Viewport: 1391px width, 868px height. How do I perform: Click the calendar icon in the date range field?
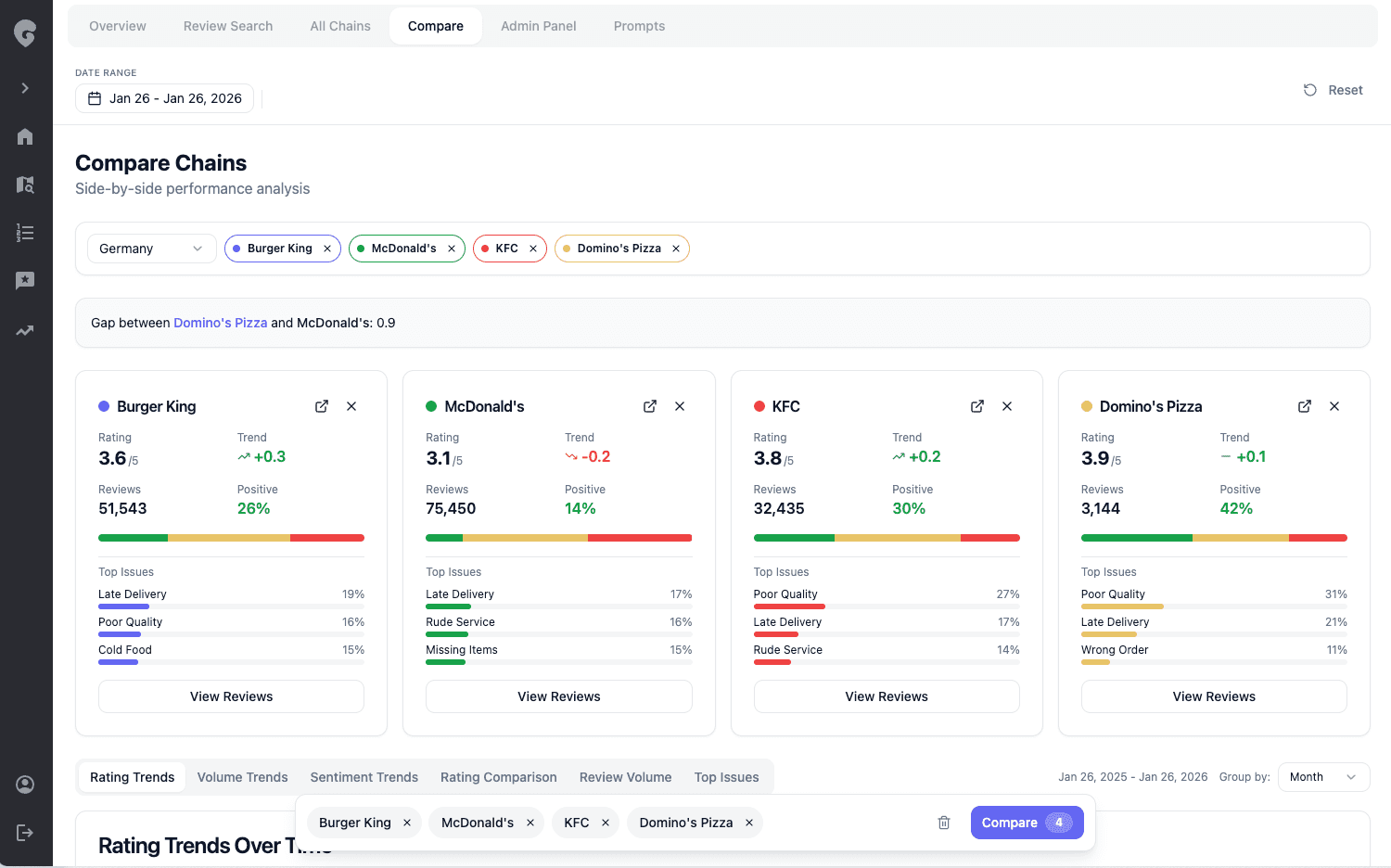94,97
